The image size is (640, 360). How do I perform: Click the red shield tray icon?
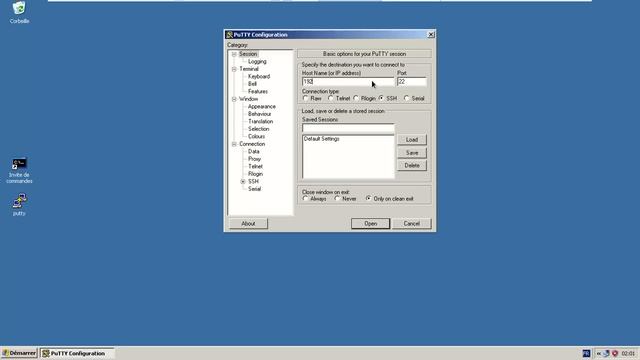(x=615, y=353)
